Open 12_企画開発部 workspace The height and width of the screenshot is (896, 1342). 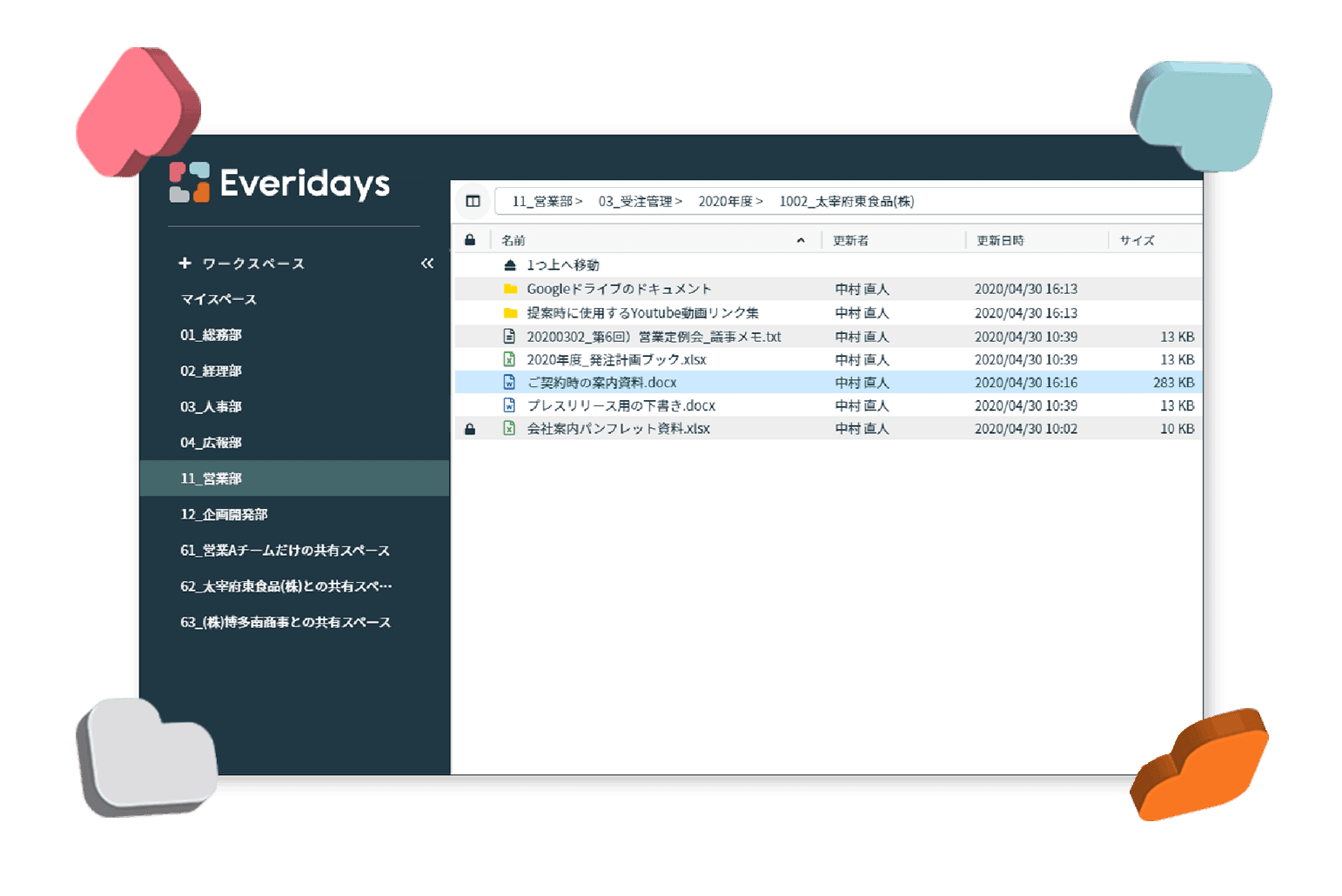pyautogui.click(x=224, y=514)
